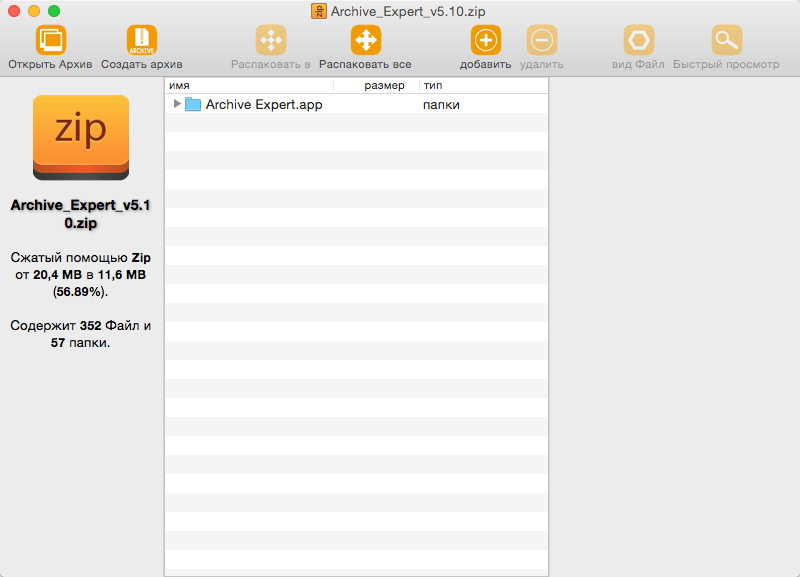
Task: Click the zip proxy icon in title bar
Action: tap(319, 11)
